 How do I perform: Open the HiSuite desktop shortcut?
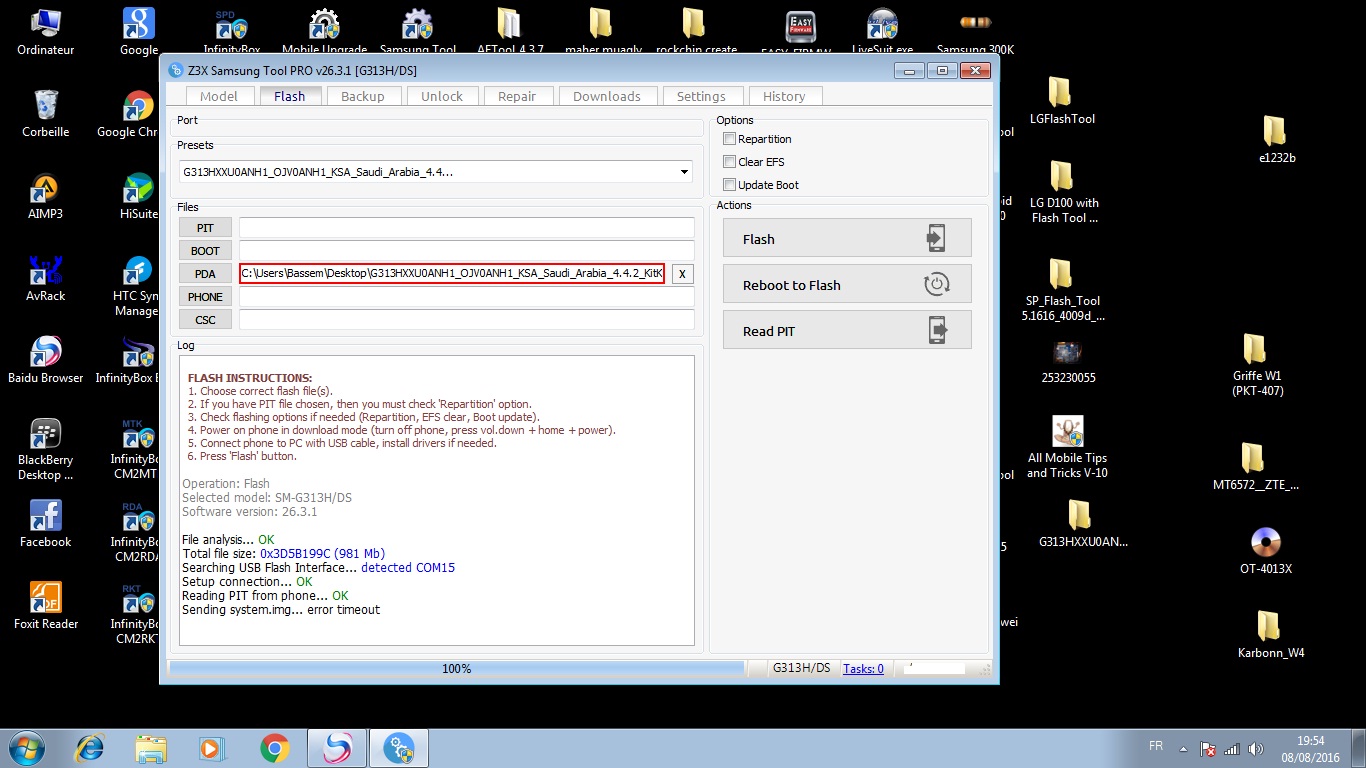(138, 196)
